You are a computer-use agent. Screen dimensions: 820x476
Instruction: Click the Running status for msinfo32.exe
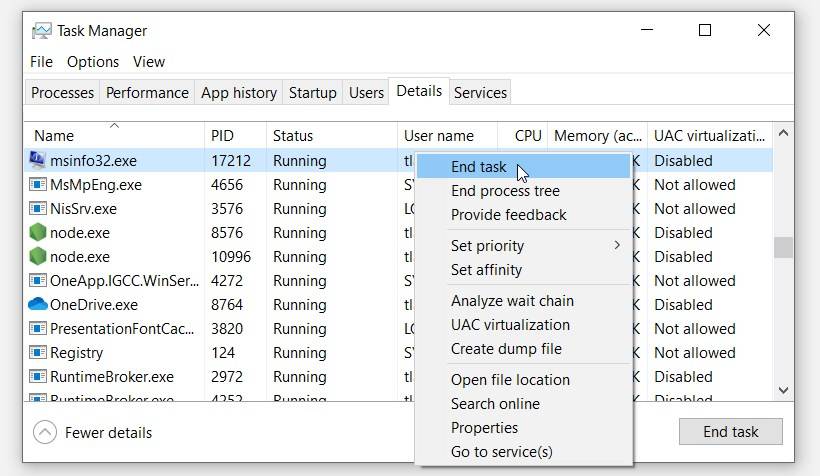tap(300, 161)
